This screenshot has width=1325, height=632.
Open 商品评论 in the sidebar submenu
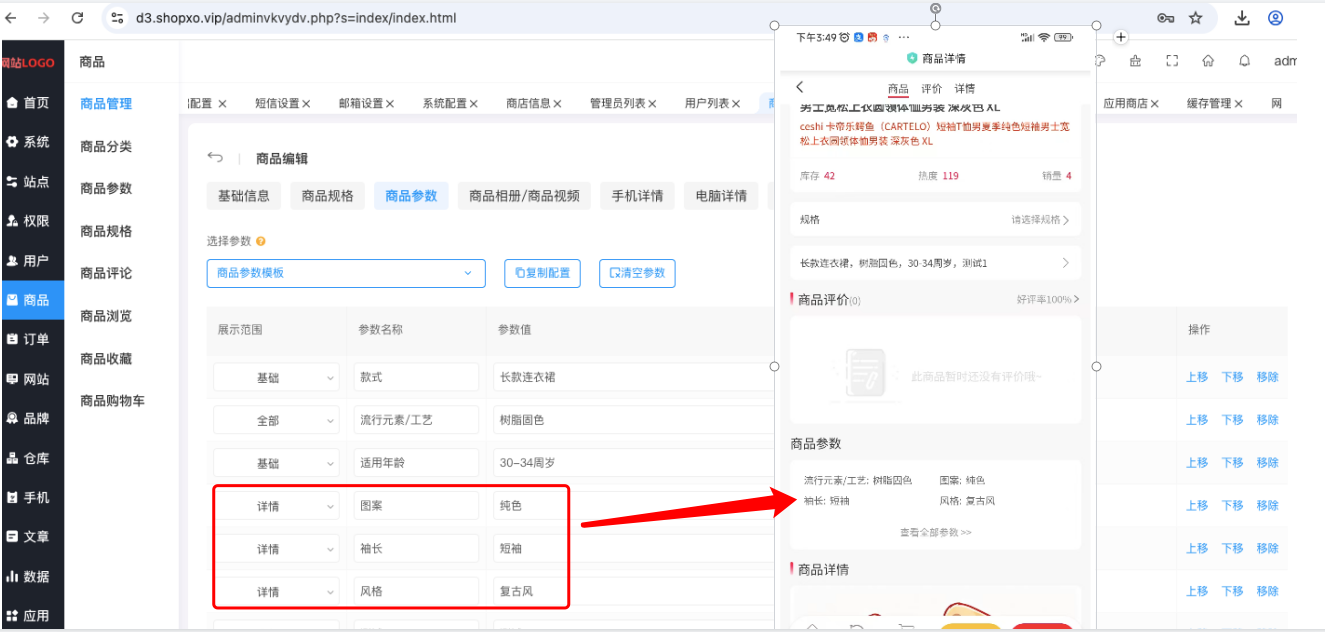click(x=106, y=273)
